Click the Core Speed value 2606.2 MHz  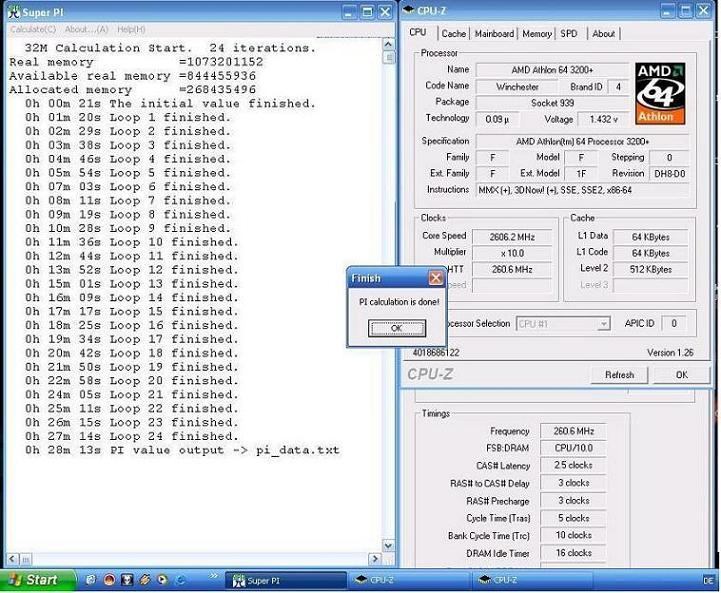512,237
